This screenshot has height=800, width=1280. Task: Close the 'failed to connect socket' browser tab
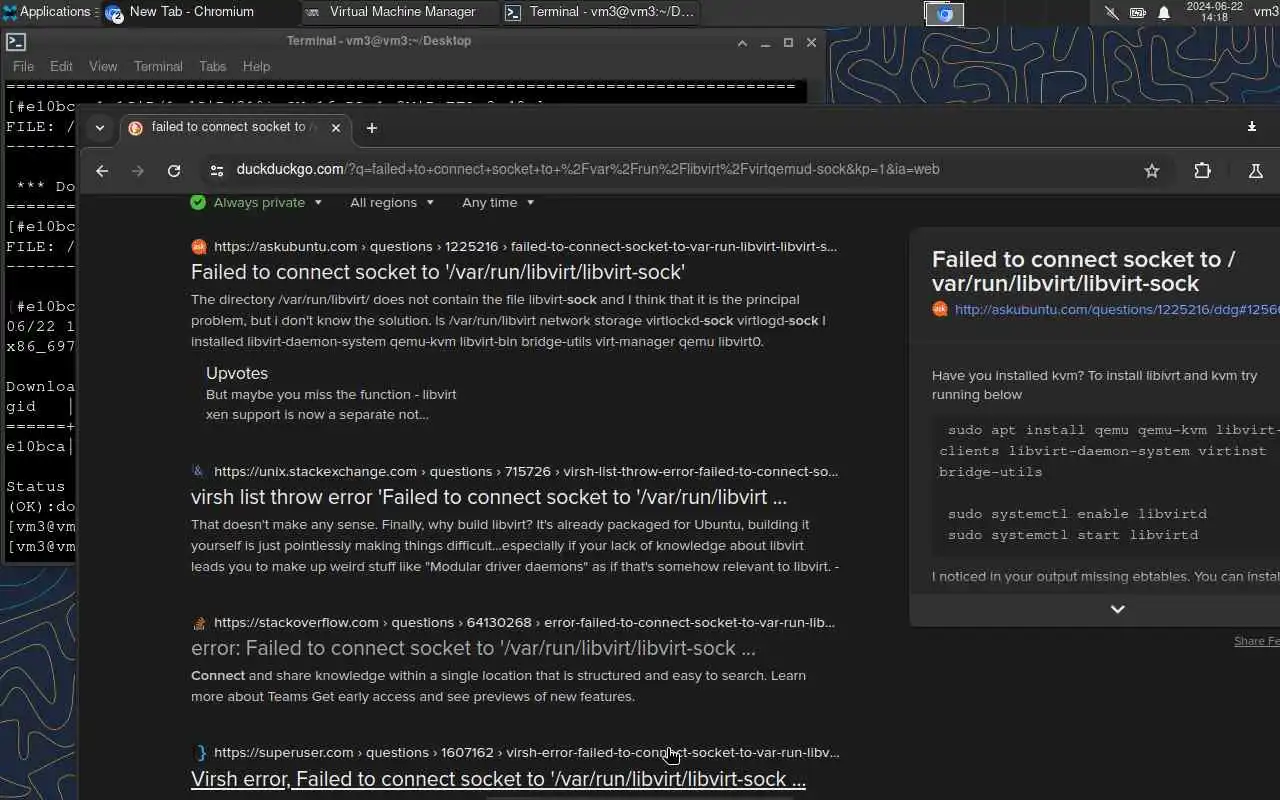(x=336, y=128)
